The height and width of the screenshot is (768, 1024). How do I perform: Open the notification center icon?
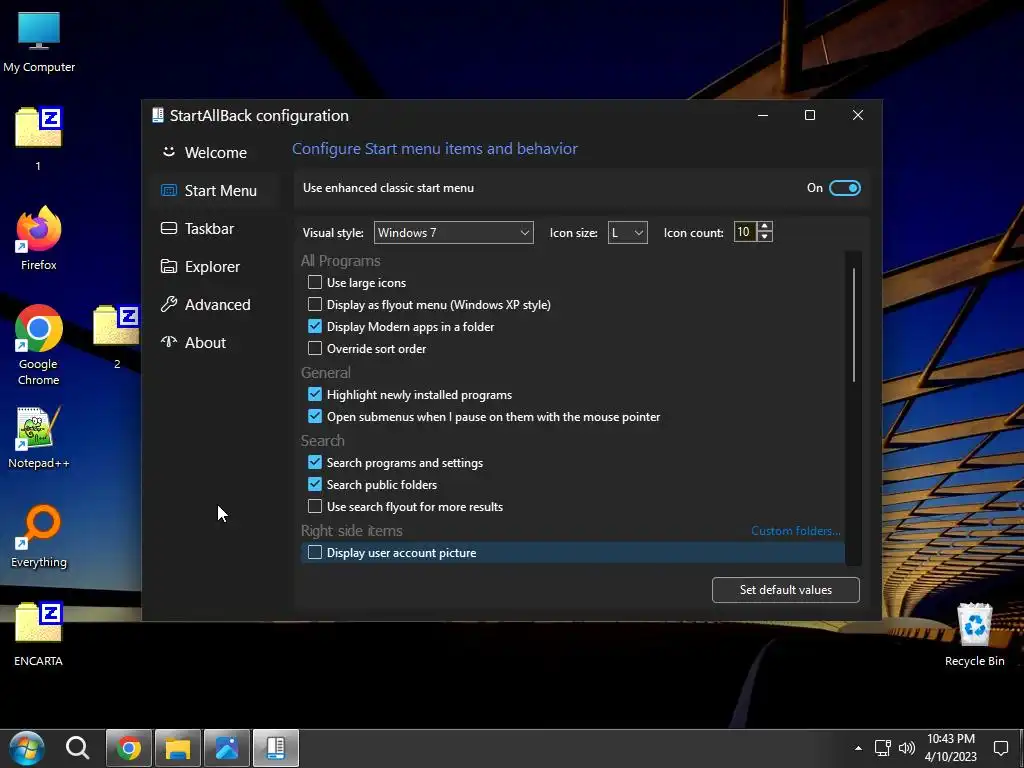(1000, 748)
